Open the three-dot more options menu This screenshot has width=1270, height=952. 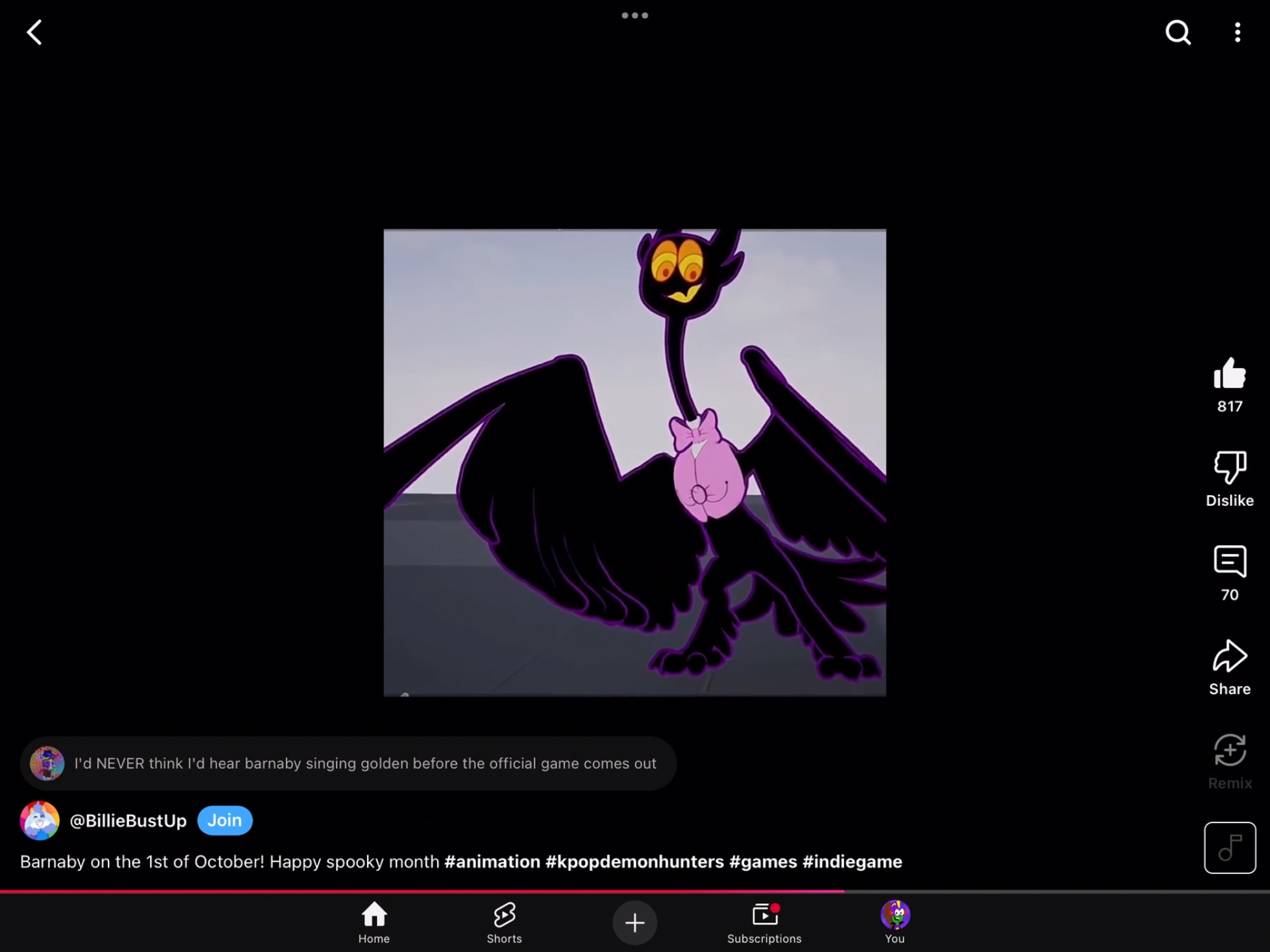click(x=1237, y=32)
